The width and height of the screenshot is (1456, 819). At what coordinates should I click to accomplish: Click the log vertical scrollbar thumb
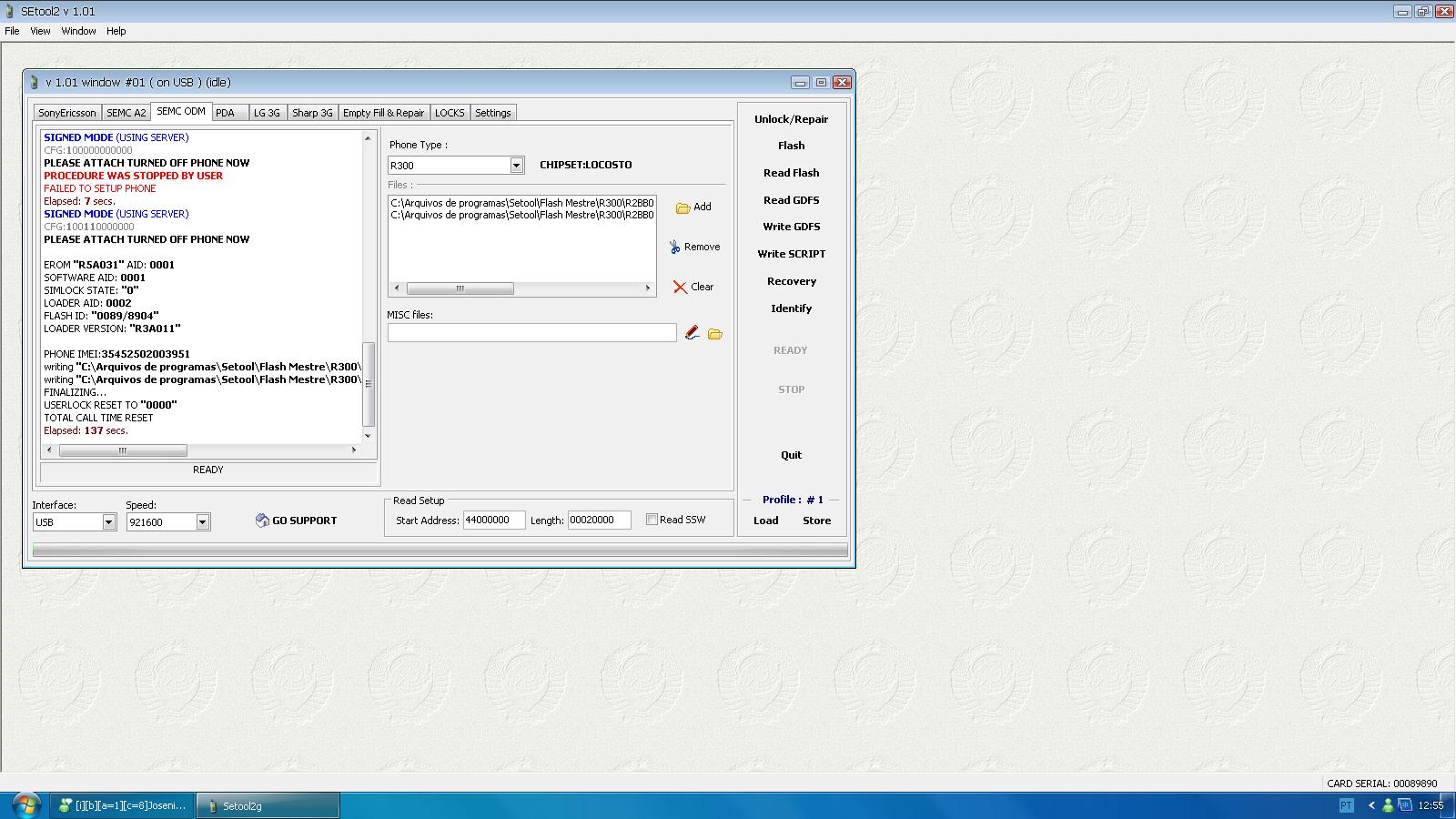[369, 384]
